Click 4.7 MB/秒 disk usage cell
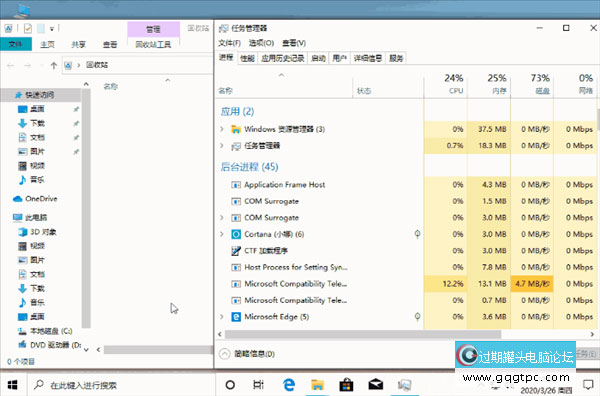Viewport: 600px width, 396px height. tap(532, 284)
